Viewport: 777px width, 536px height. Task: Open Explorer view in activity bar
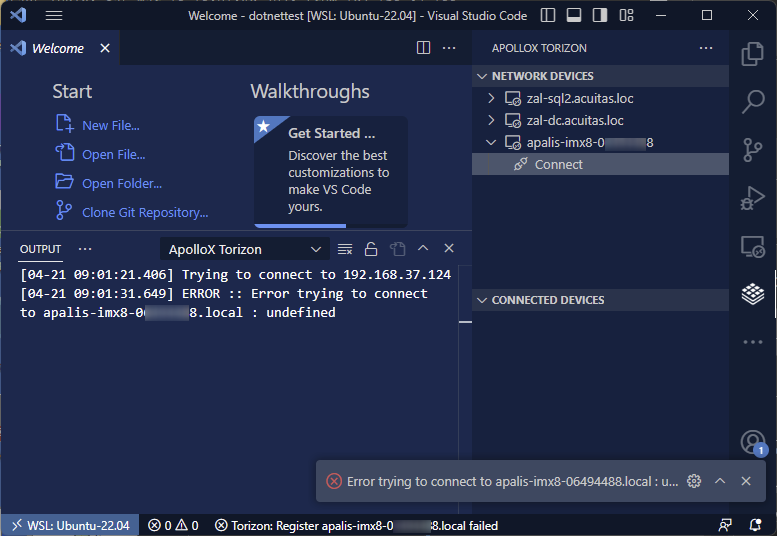[x=752, y=54]
